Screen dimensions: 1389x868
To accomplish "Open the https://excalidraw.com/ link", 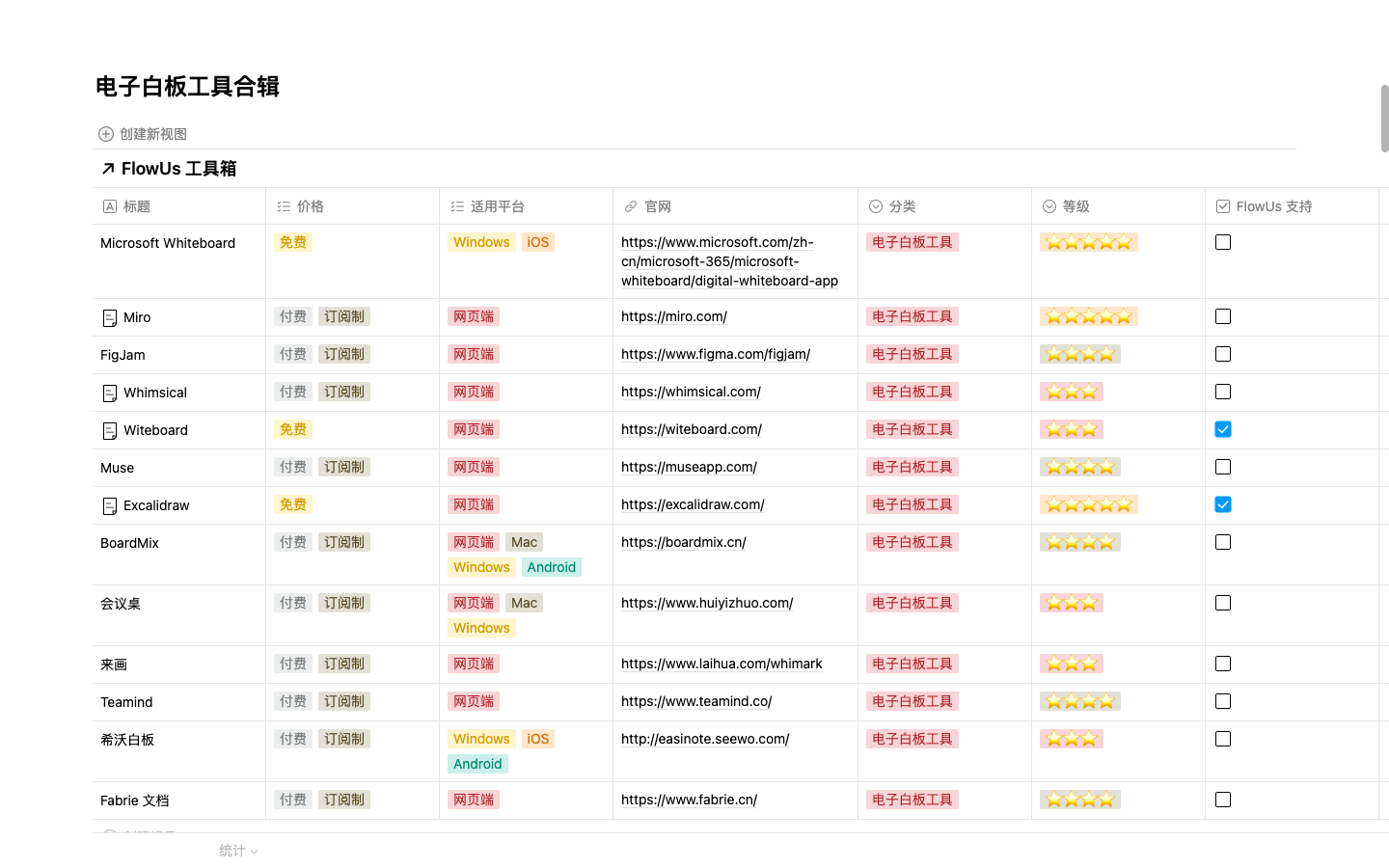I will pyautogui.click(x=693, y=504).
